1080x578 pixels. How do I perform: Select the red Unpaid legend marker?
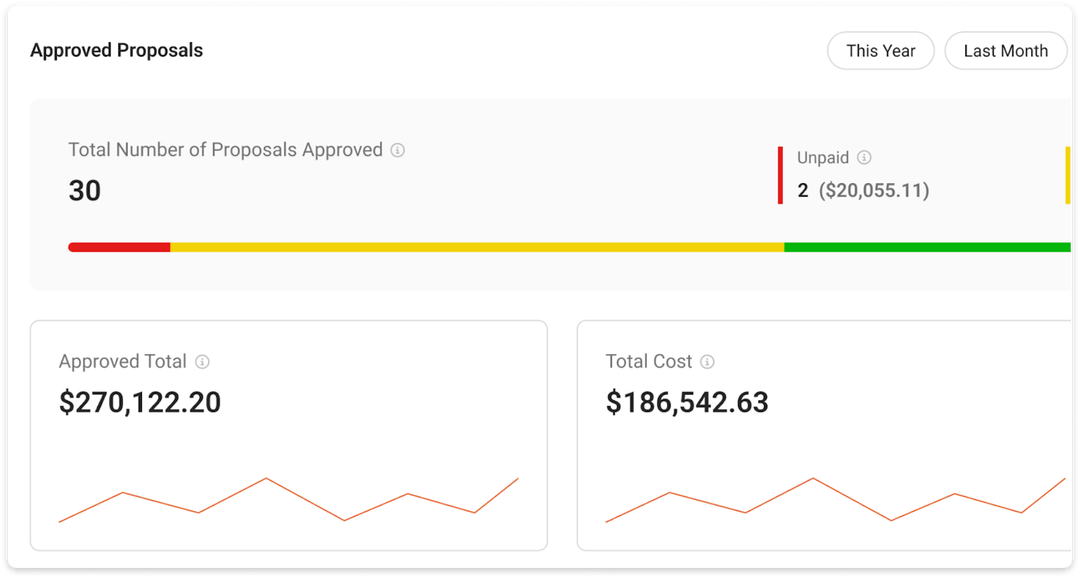point(781,175)
